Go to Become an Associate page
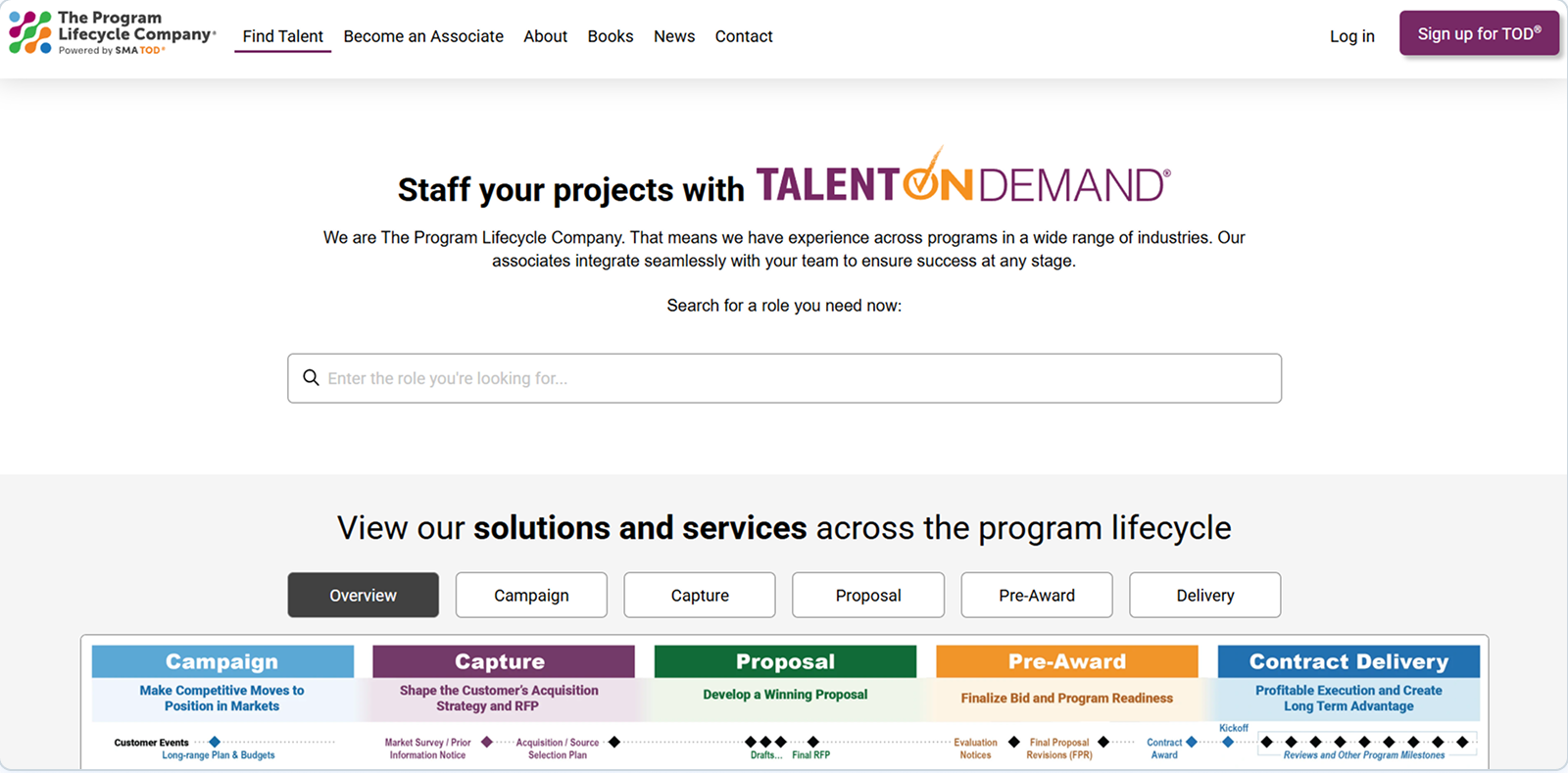The width and height of the screenshot is (1568, 773). 423,36
